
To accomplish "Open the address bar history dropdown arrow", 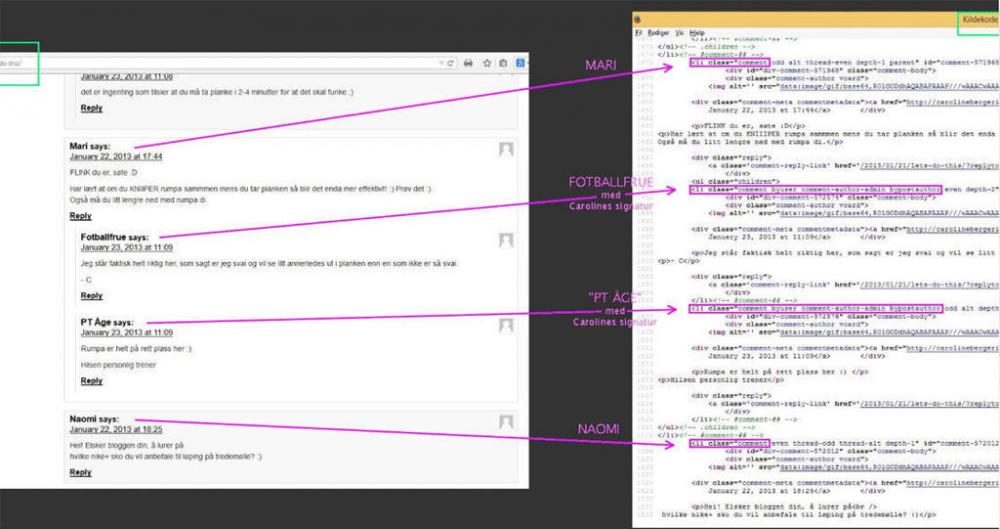I will 441,63.
